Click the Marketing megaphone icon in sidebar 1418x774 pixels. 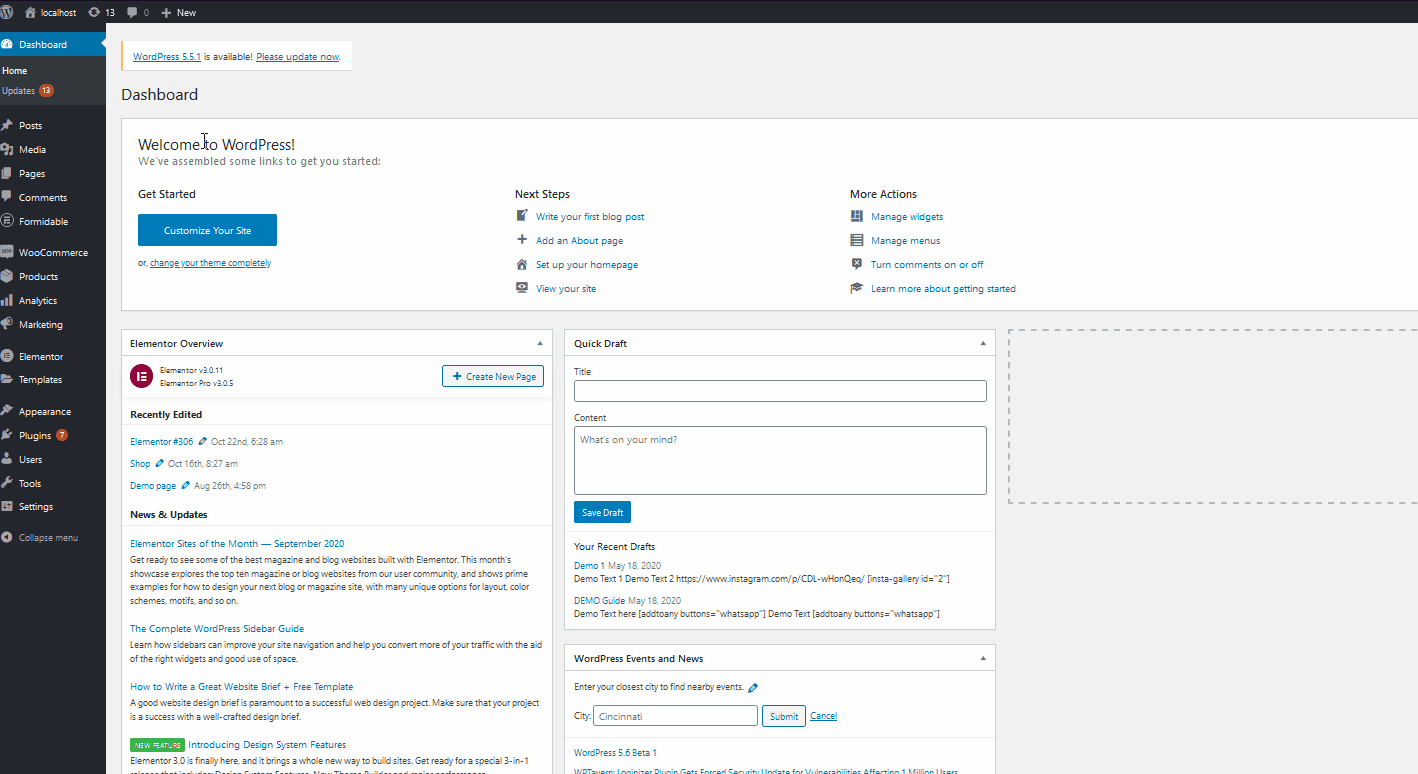coord(7,324)
